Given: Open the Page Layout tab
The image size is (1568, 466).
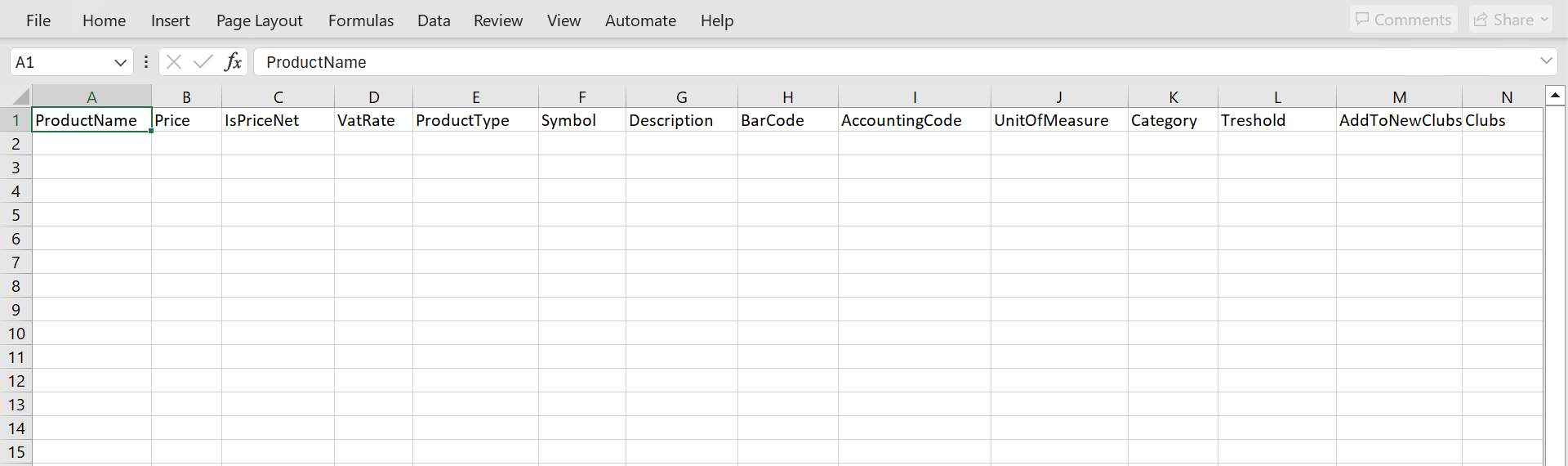Looking at the screenshot, I should click(259, 20).
